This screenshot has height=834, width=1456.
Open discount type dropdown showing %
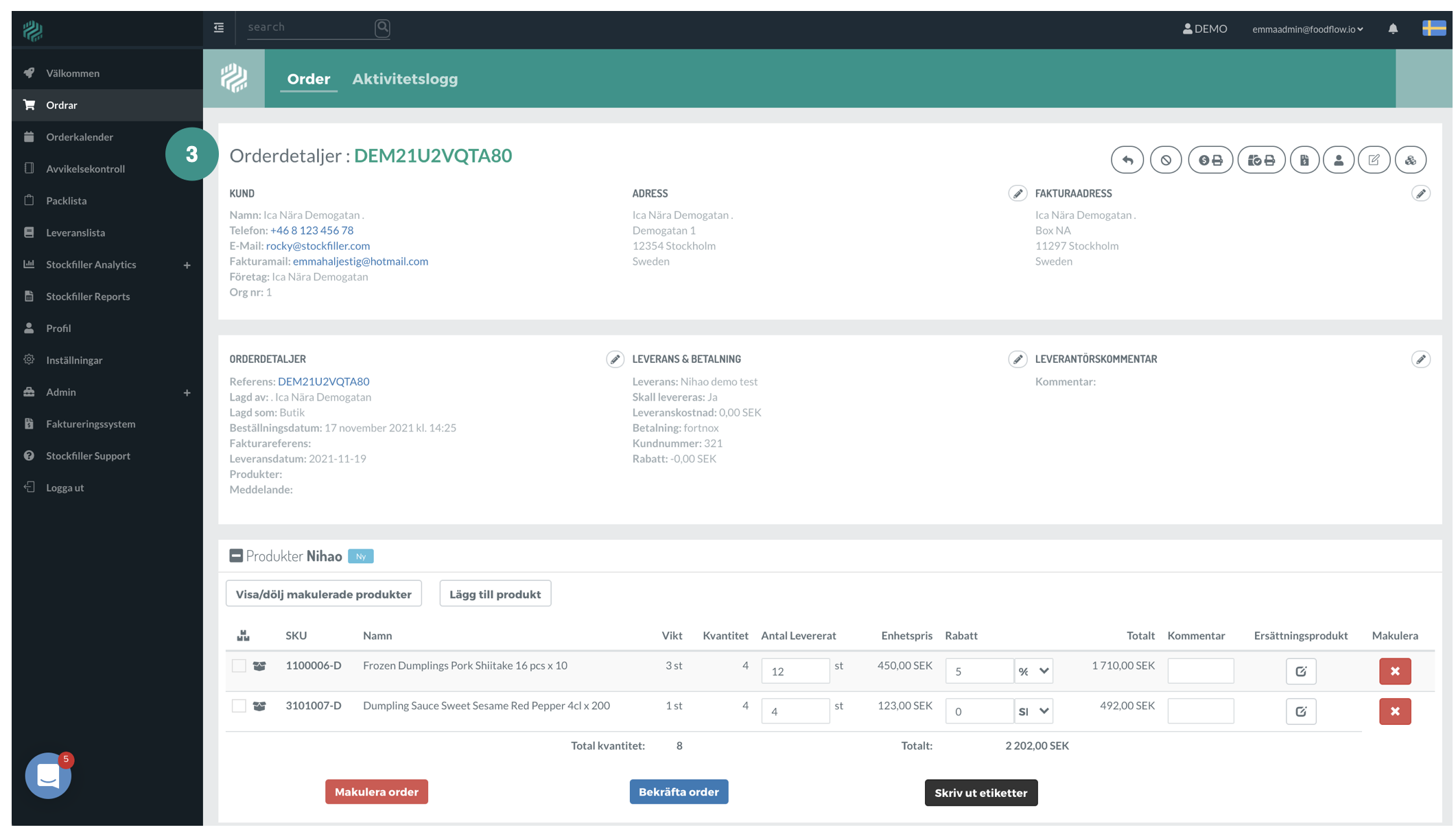click(x=1033, y=671)
